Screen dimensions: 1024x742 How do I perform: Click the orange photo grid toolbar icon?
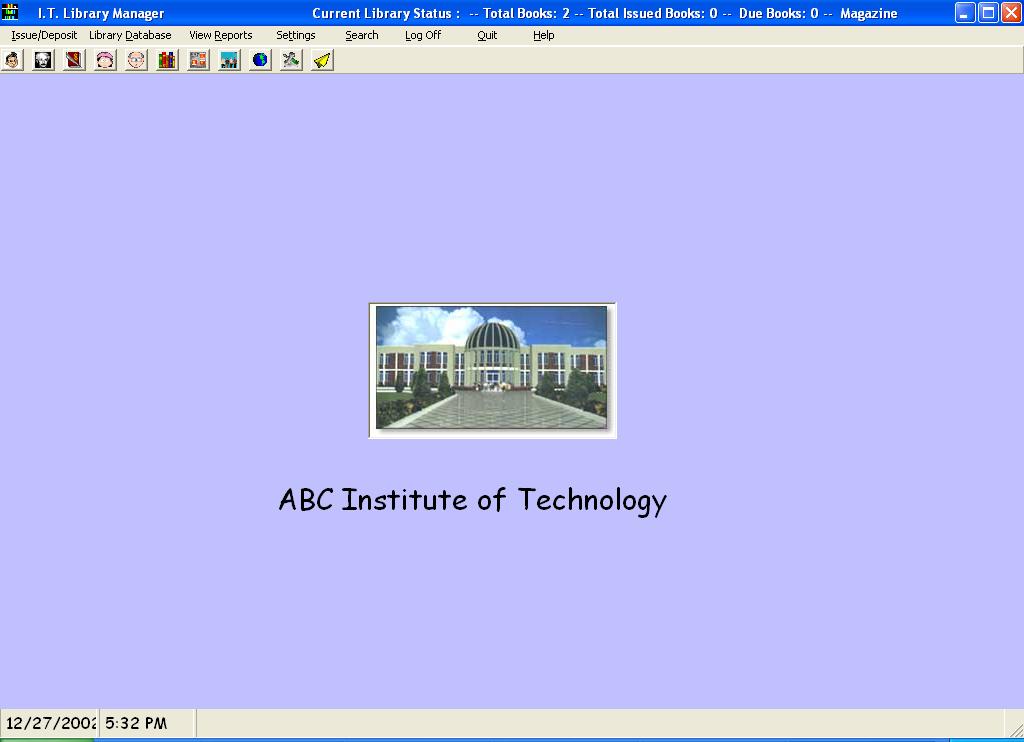(x=198, y=60)
